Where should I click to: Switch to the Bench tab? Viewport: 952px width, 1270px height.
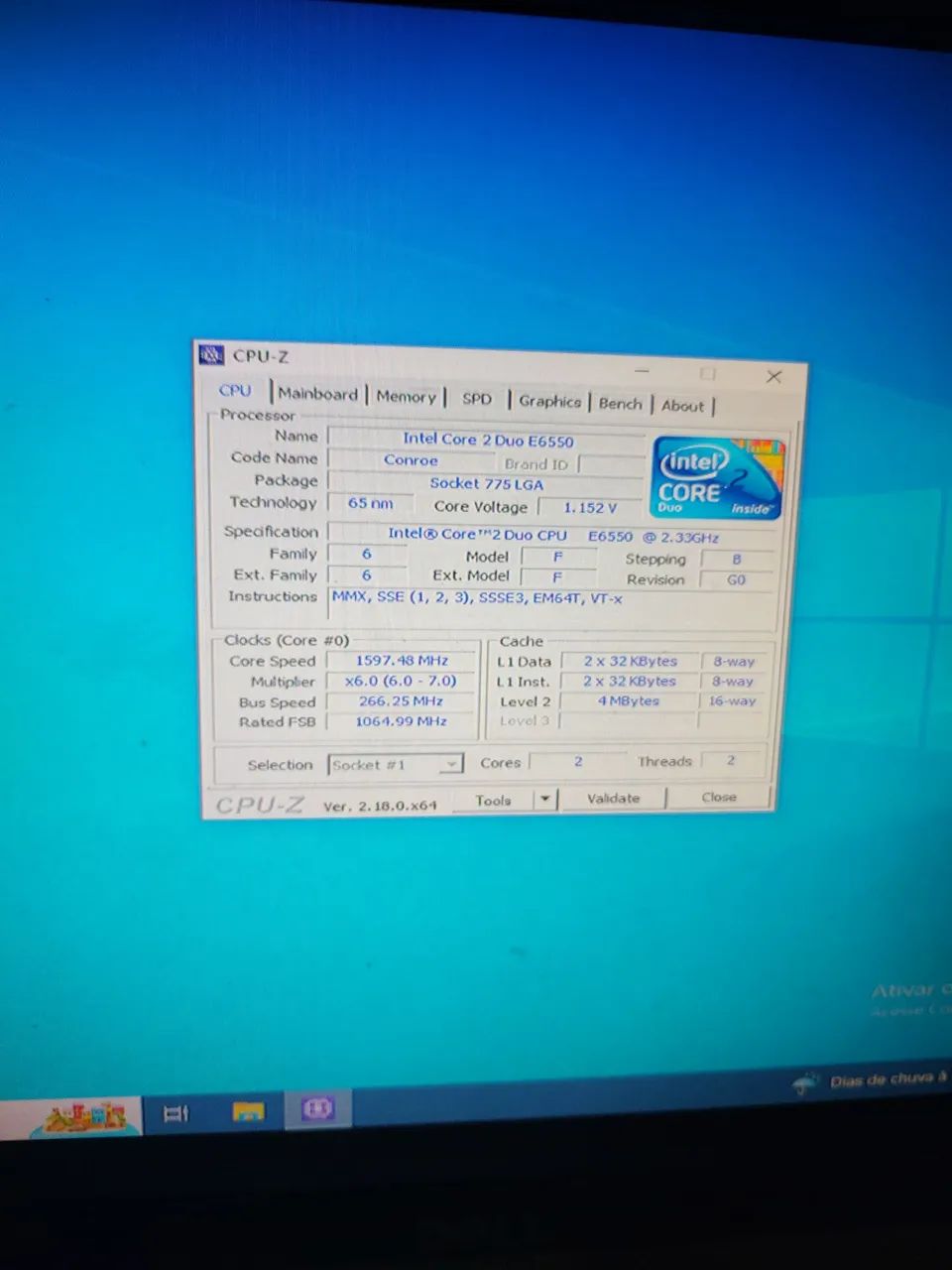point(620,403)
